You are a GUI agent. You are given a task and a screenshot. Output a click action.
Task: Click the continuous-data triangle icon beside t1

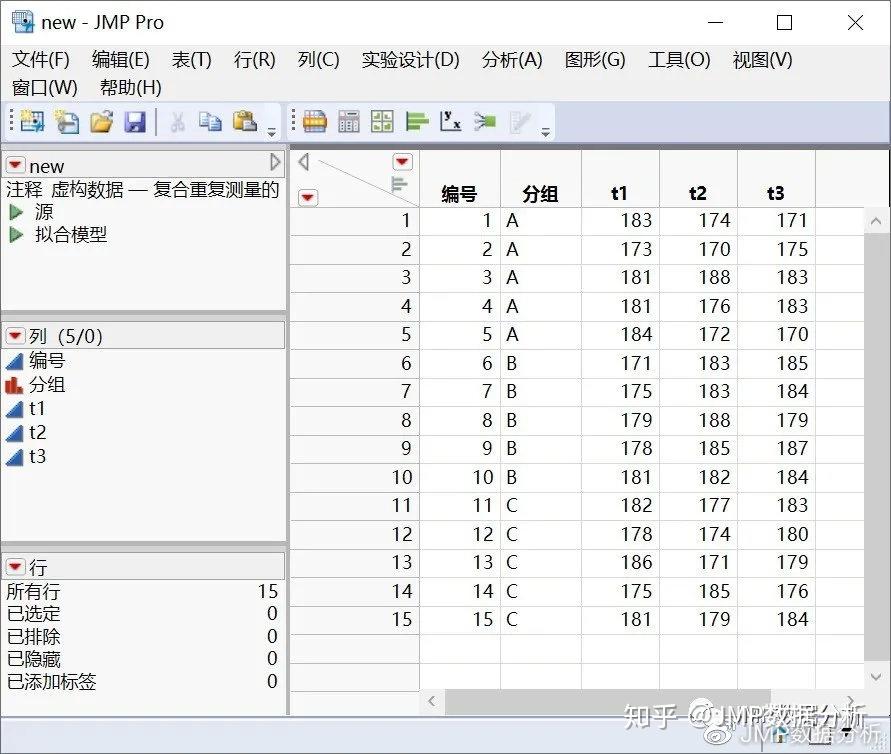(18, 408)
